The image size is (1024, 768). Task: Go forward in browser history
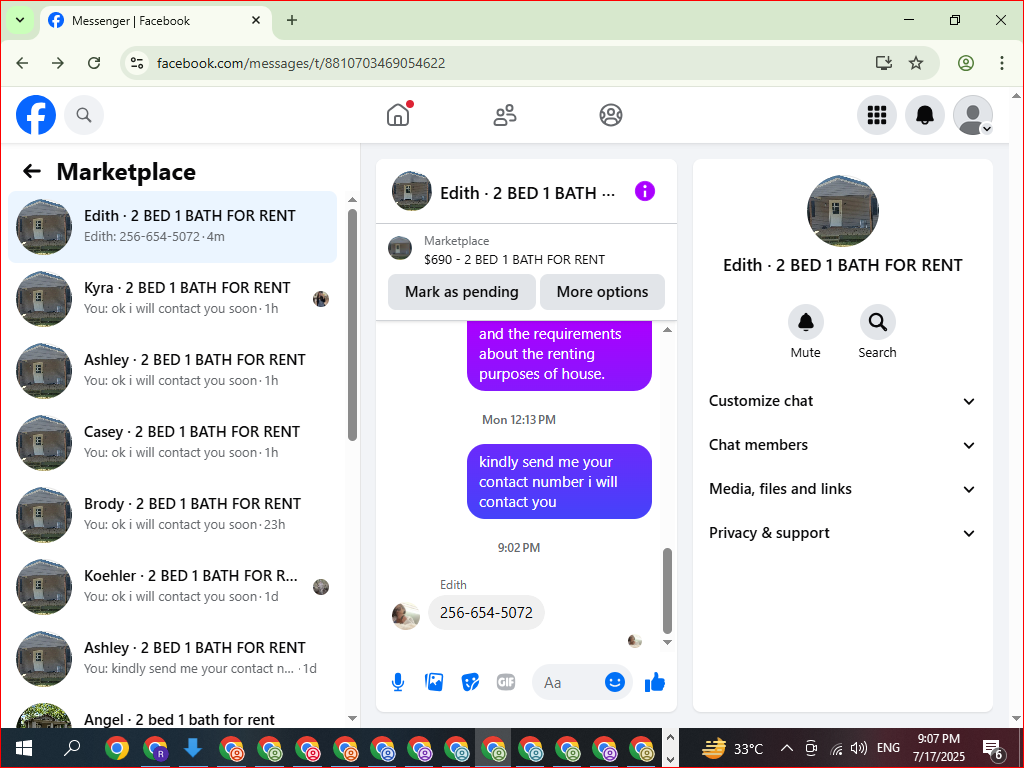tap(58, 63)
